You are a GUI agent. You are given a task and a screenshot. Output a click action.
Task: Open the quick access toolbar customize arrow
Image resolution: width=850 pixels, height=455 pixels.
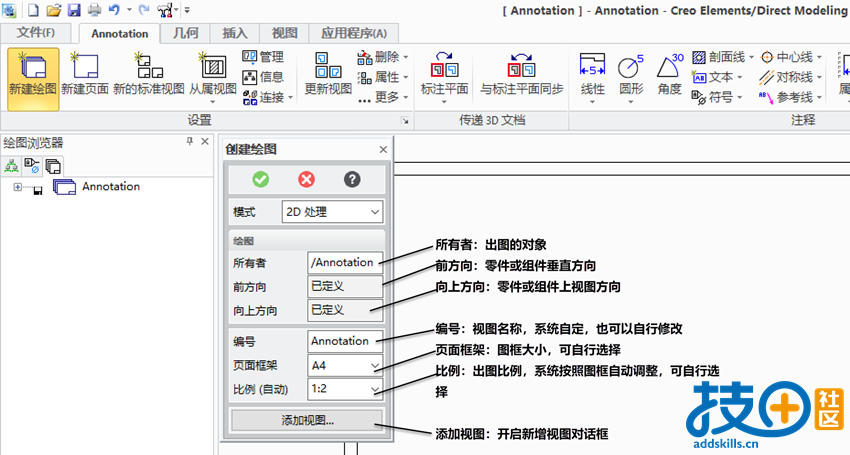pyautogui.click(x=187, y=10)
